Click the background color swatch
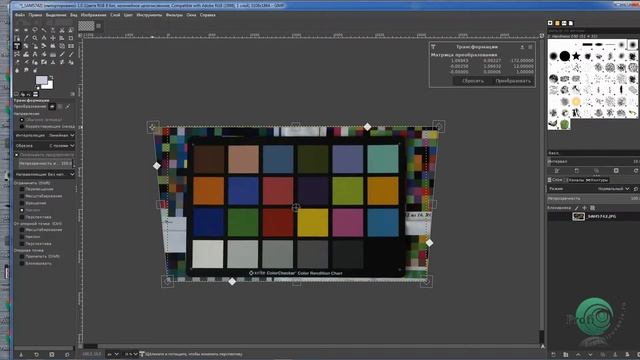 coord(50,86)
